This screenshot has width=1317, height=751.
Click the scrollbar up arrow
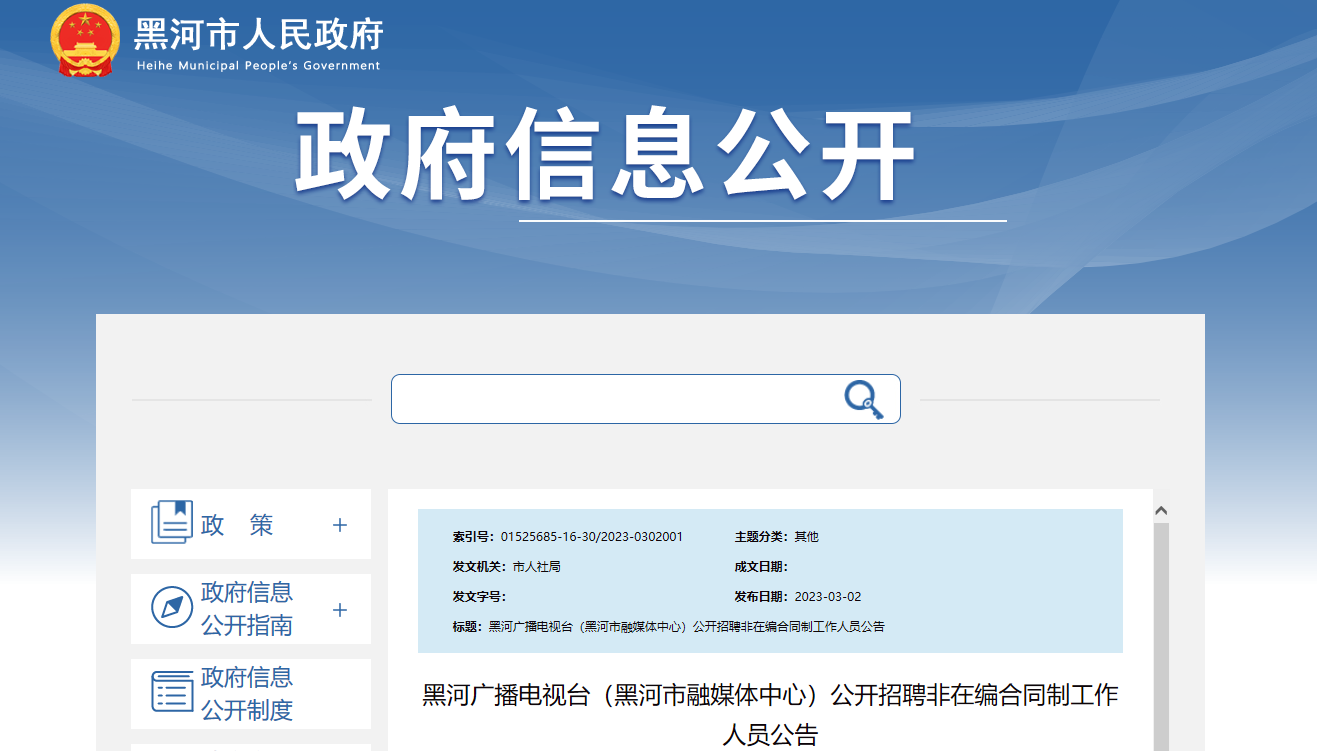tap(1161, 511)
